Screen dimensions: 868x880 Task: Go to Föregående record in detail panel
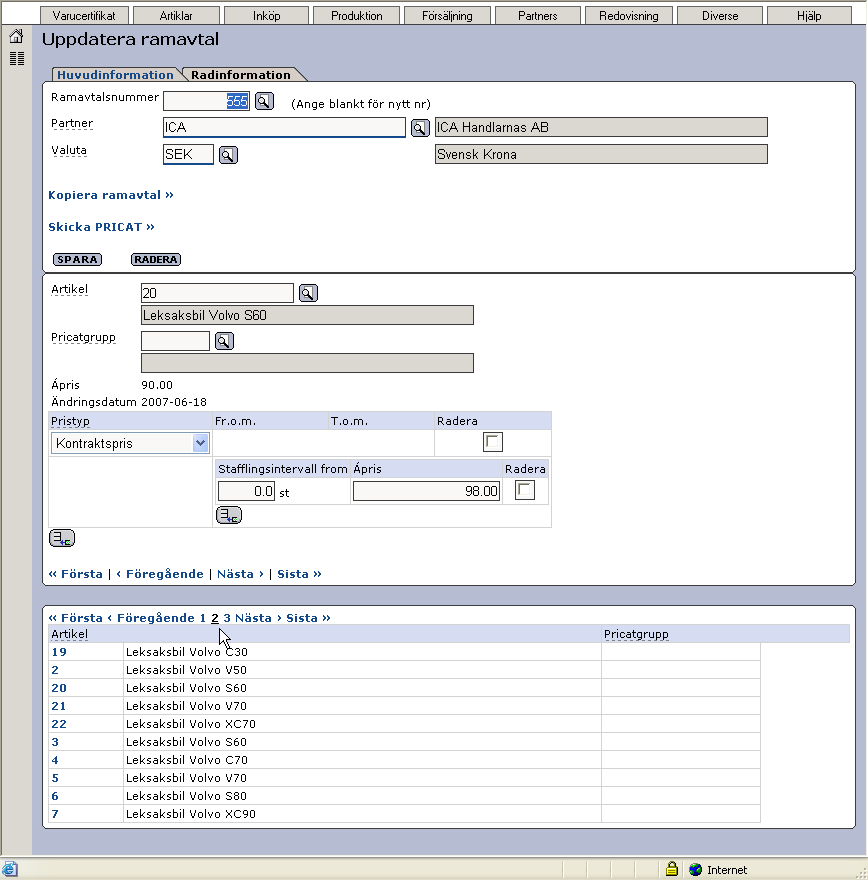(160, 574)
